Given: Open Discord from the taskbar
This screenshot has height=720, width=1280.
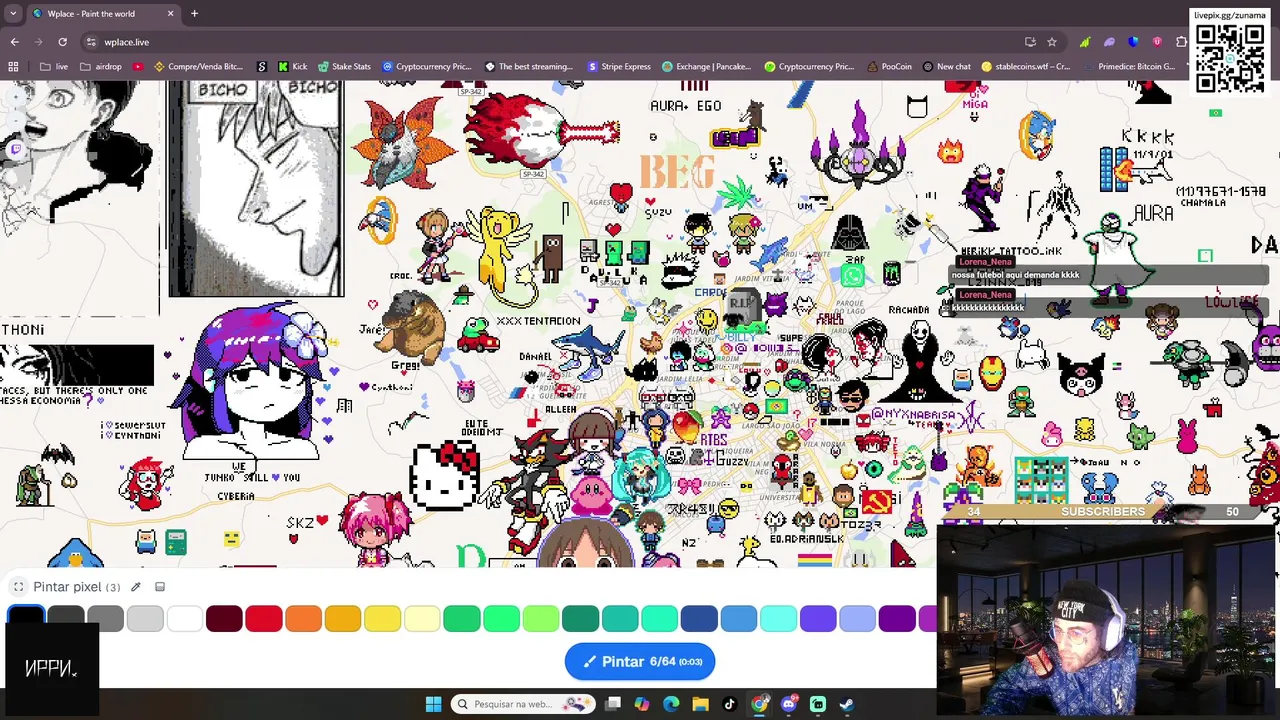Looking at the screenshot, I should tap(788, 704).
